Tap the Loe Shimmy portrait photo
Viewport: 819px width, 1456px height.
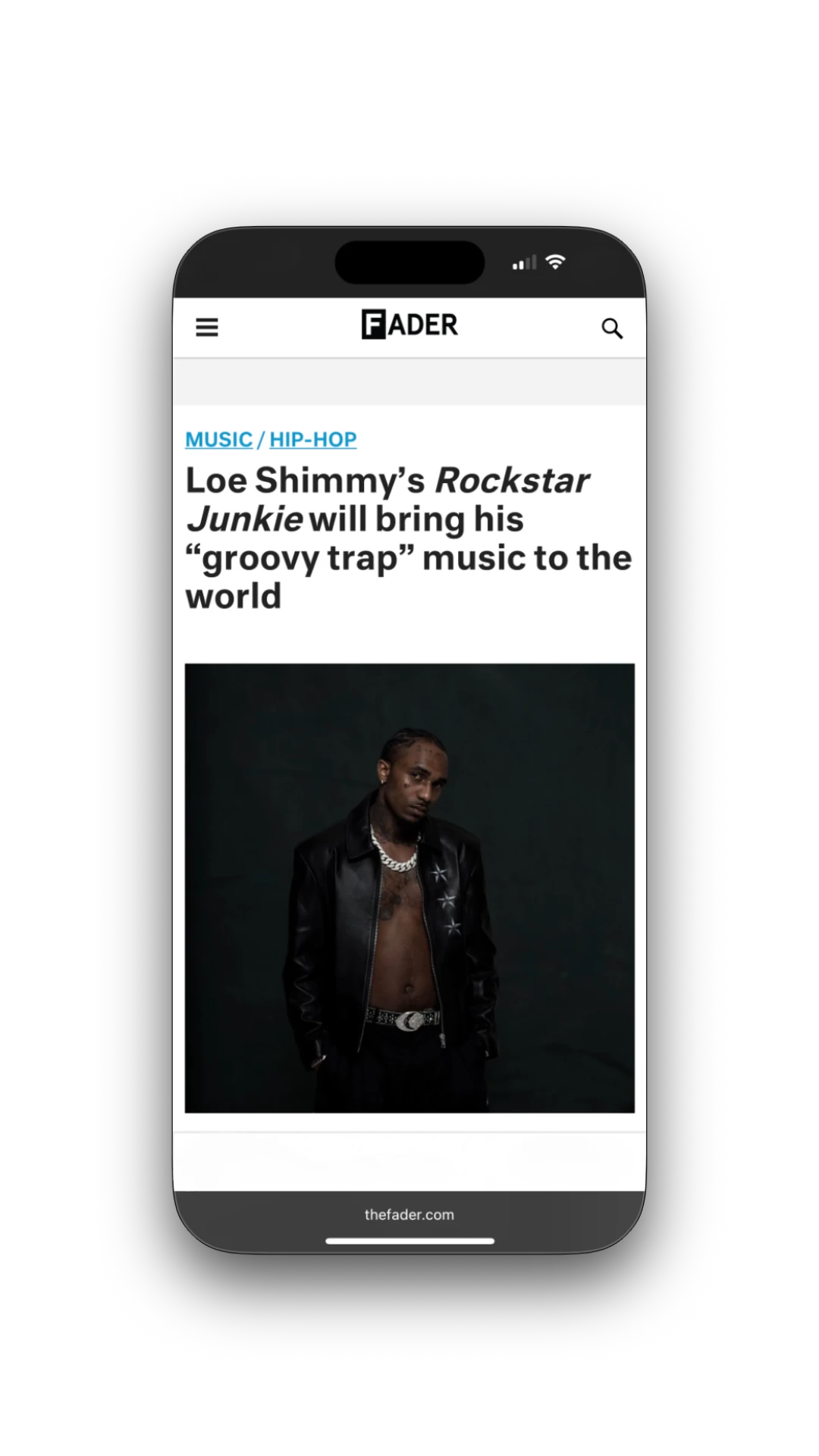click(409, 888)
